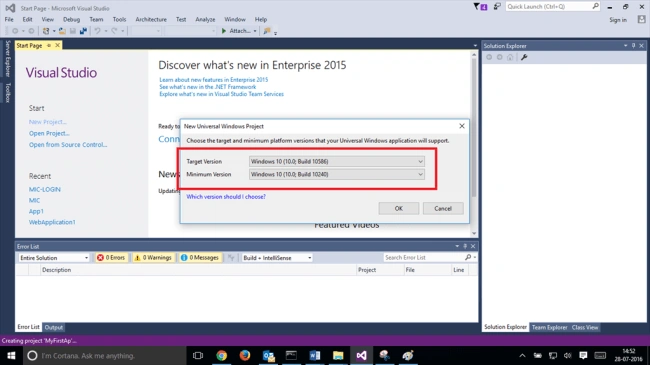Pin the Start Page tab

point(49,45)
